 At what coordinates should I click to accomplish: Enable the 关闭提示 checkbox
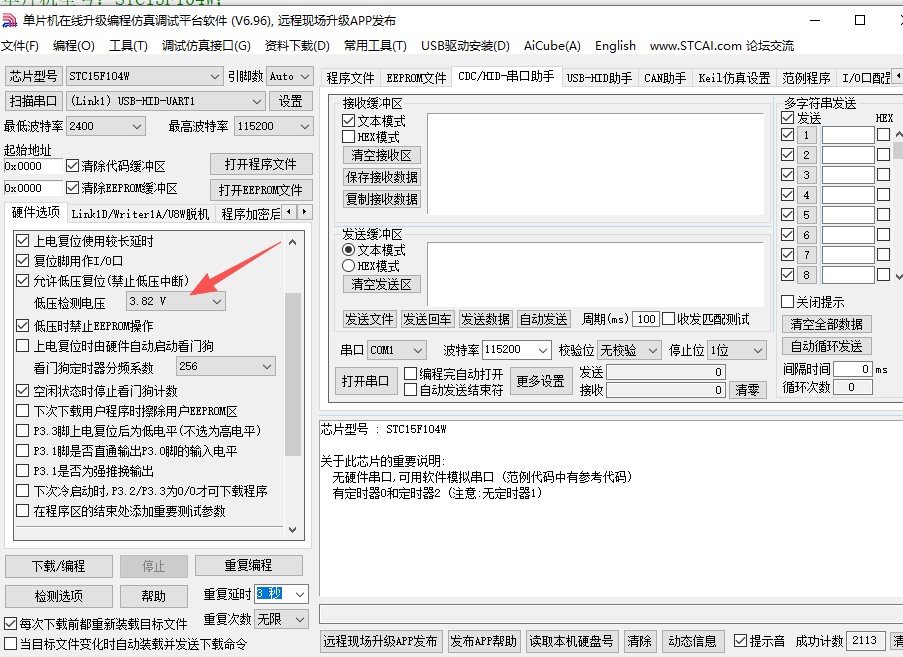point(789,303)
